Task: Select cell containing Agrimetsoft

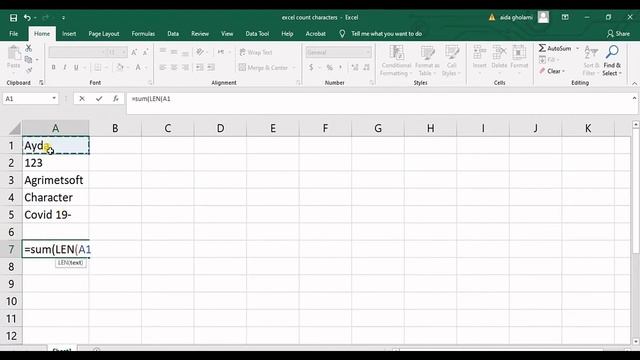Action: point(56,180)
